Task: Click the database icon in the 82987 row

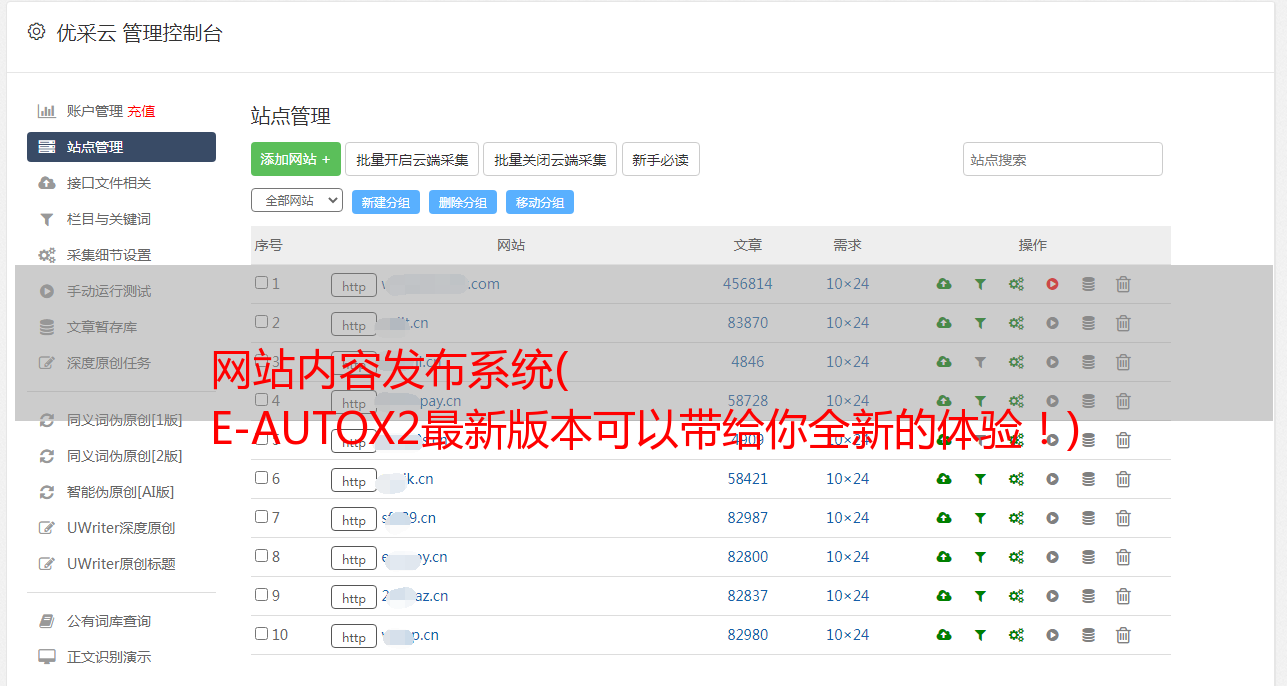Action: coord(1088,518)
